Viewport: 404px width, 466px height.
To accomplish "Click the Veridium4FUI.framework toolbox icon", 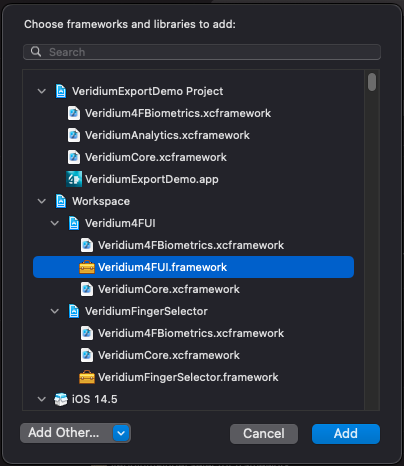I will point(87,267).
